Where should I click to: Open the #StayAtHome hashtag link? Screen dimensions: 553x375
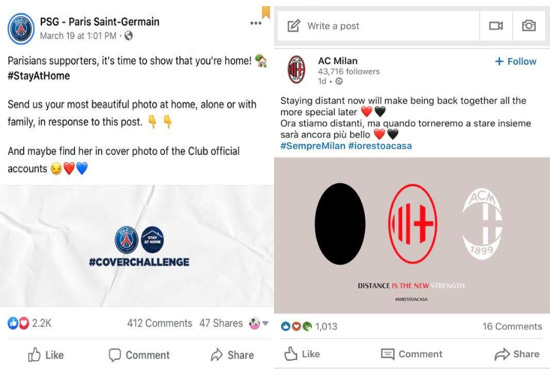click(x=39, y=76)
